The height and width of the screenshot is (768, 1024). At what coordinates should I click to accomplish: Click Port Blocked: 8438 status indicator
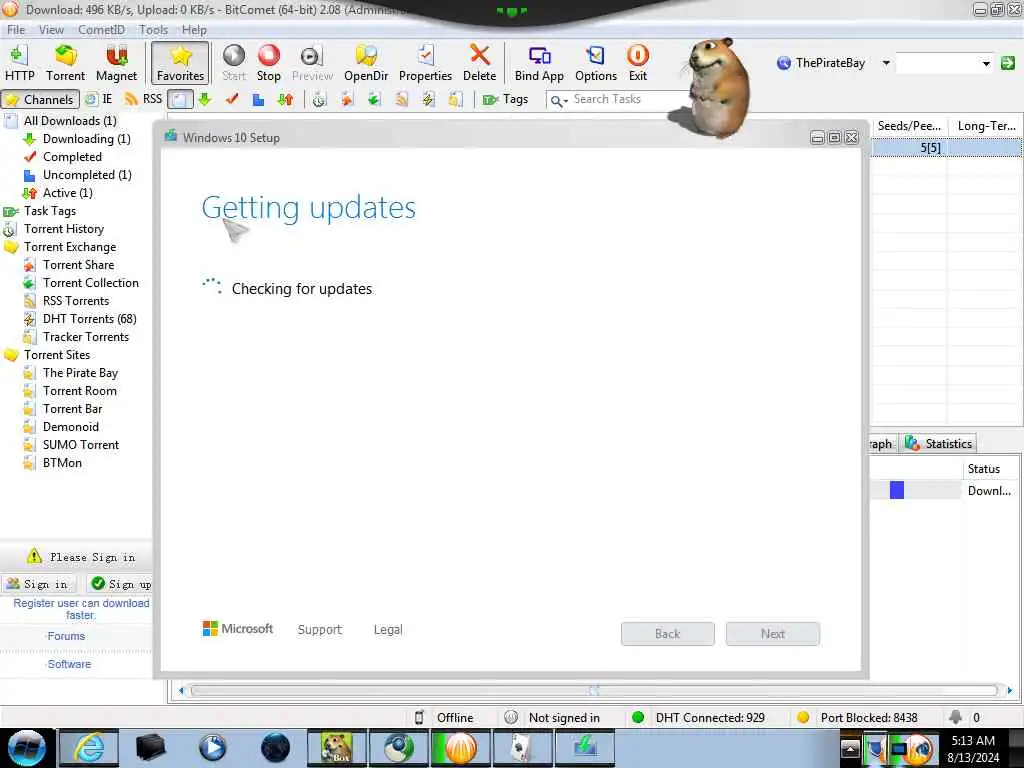[x=857, y=718]
